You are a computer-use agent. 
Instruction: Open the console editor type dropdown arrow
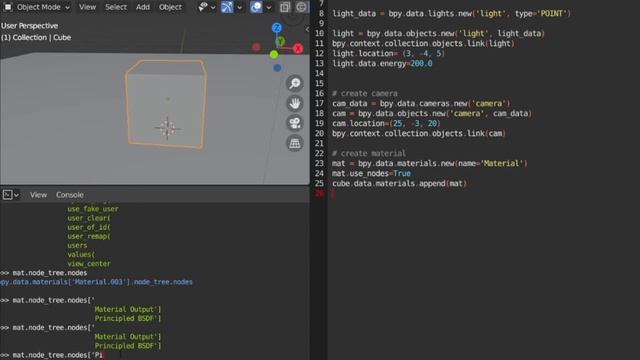point(16,195)
